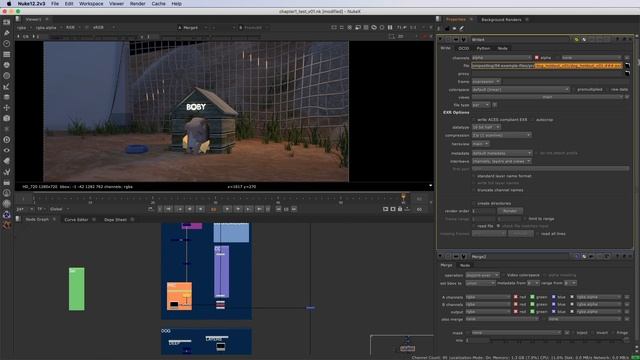This screenshot has width=640, height=360.
Task: Enable the premultiplied checkbox
Action: [x=573, y=89]
